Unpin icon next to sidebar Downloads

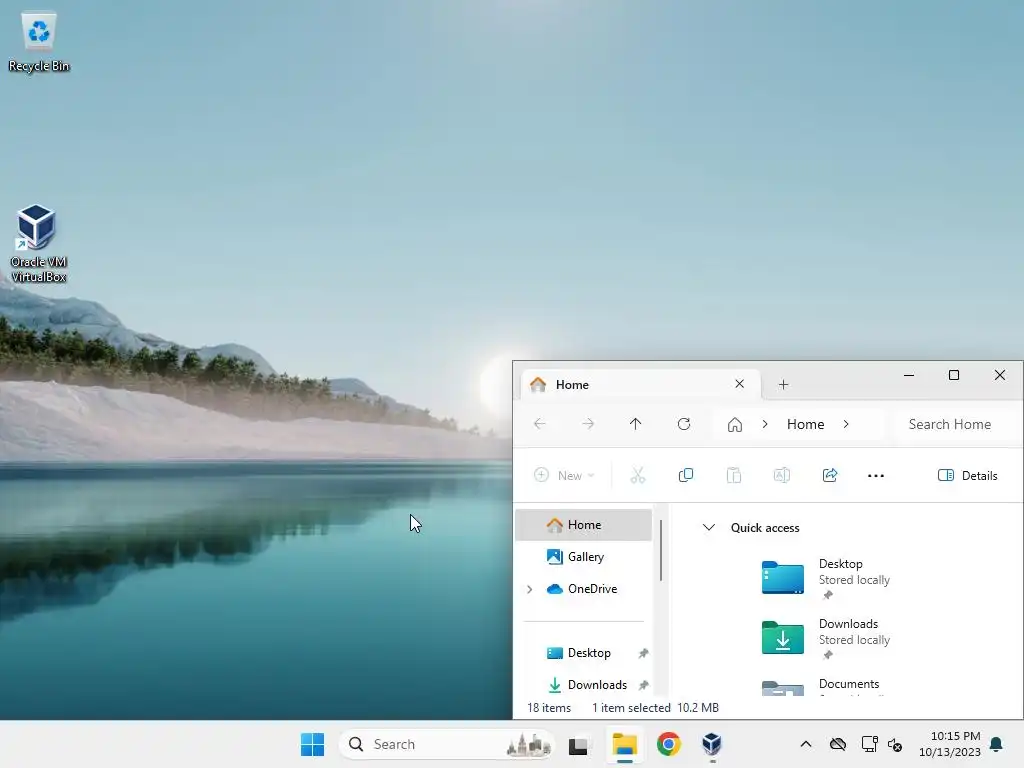pos(643,685)
